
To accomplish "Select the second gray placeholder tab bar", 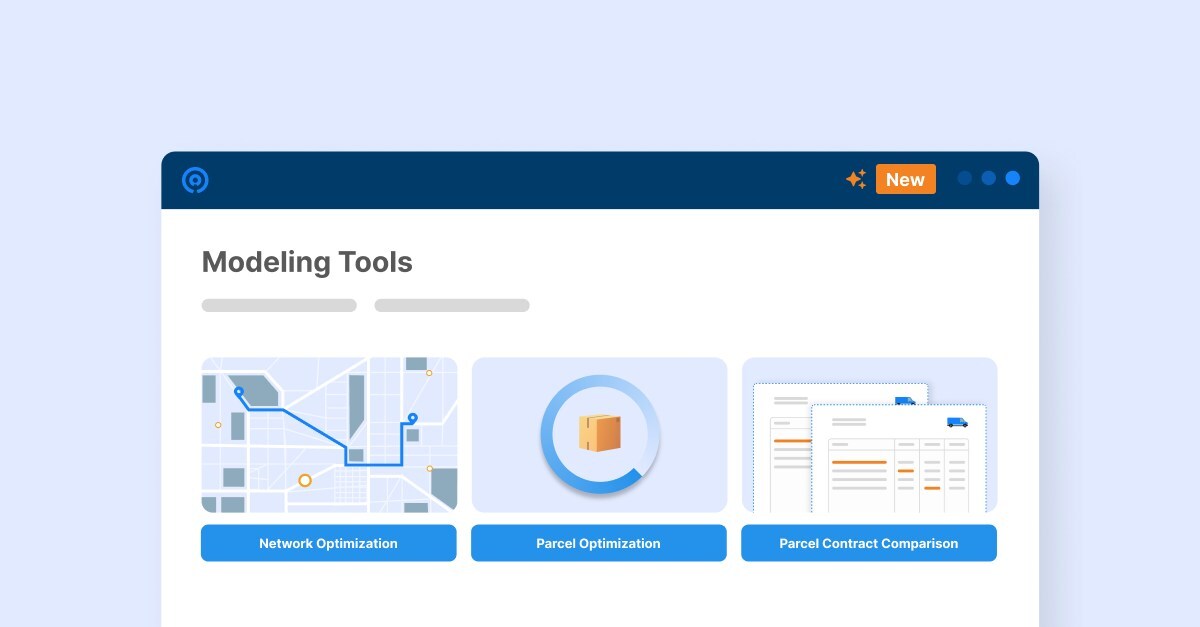I will (x=452, y=305).
